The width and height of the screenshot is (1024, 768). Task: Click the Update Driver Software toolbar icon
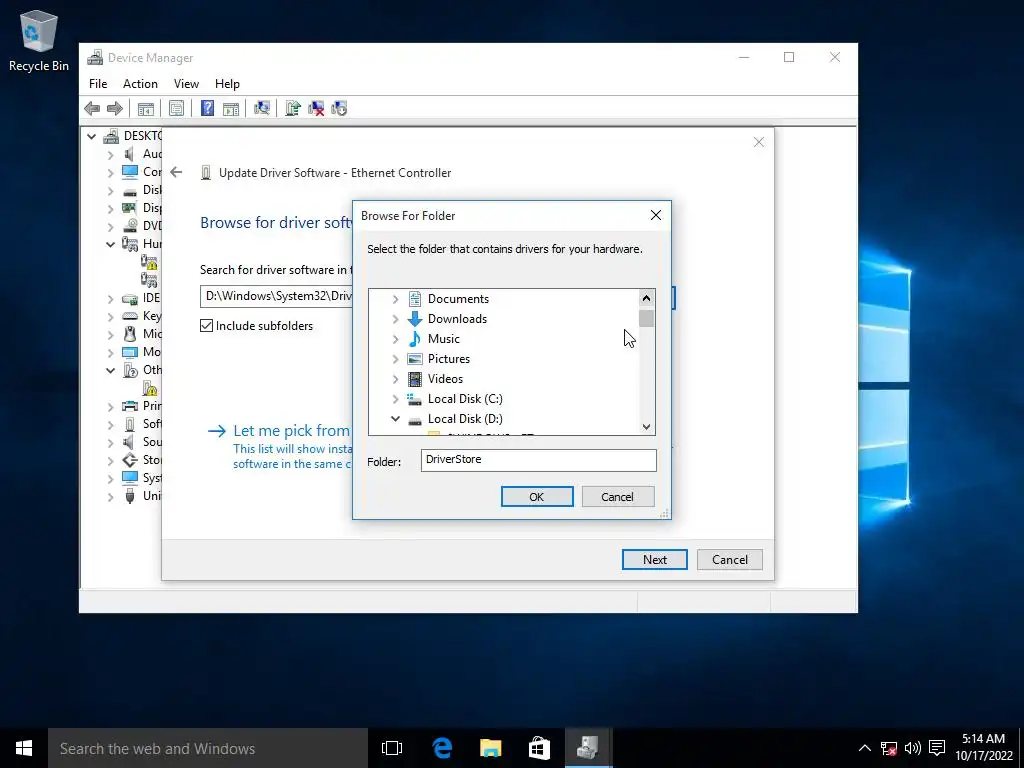click(293, 108)
